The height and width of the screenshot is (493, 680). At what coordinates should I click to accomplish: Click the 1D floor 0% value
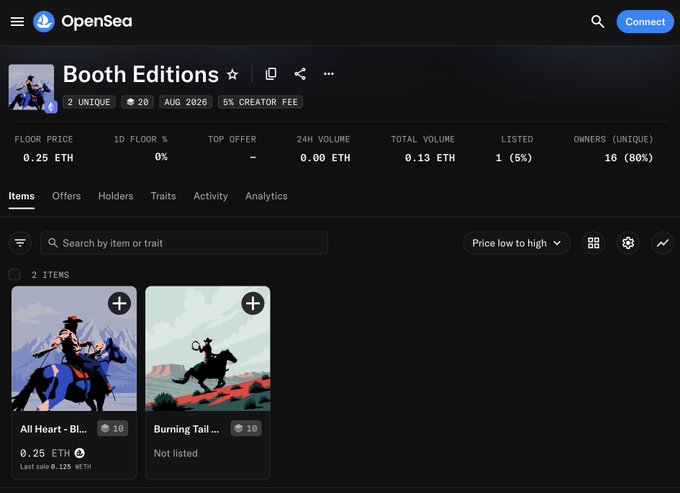pyautogui.click(x=161, y=157)
